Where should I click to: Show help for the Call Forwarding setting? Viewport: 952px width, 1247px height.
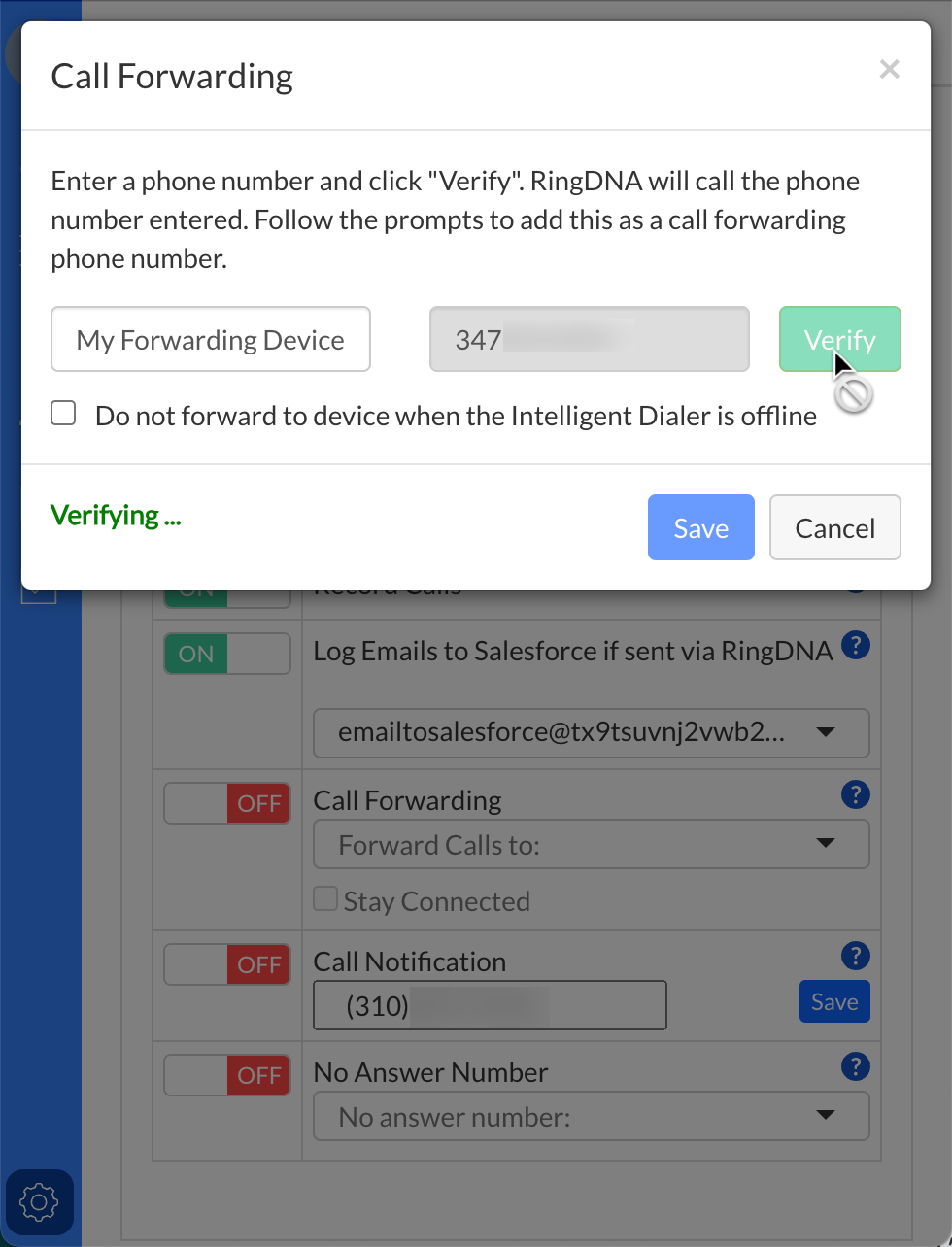(855, 794)
